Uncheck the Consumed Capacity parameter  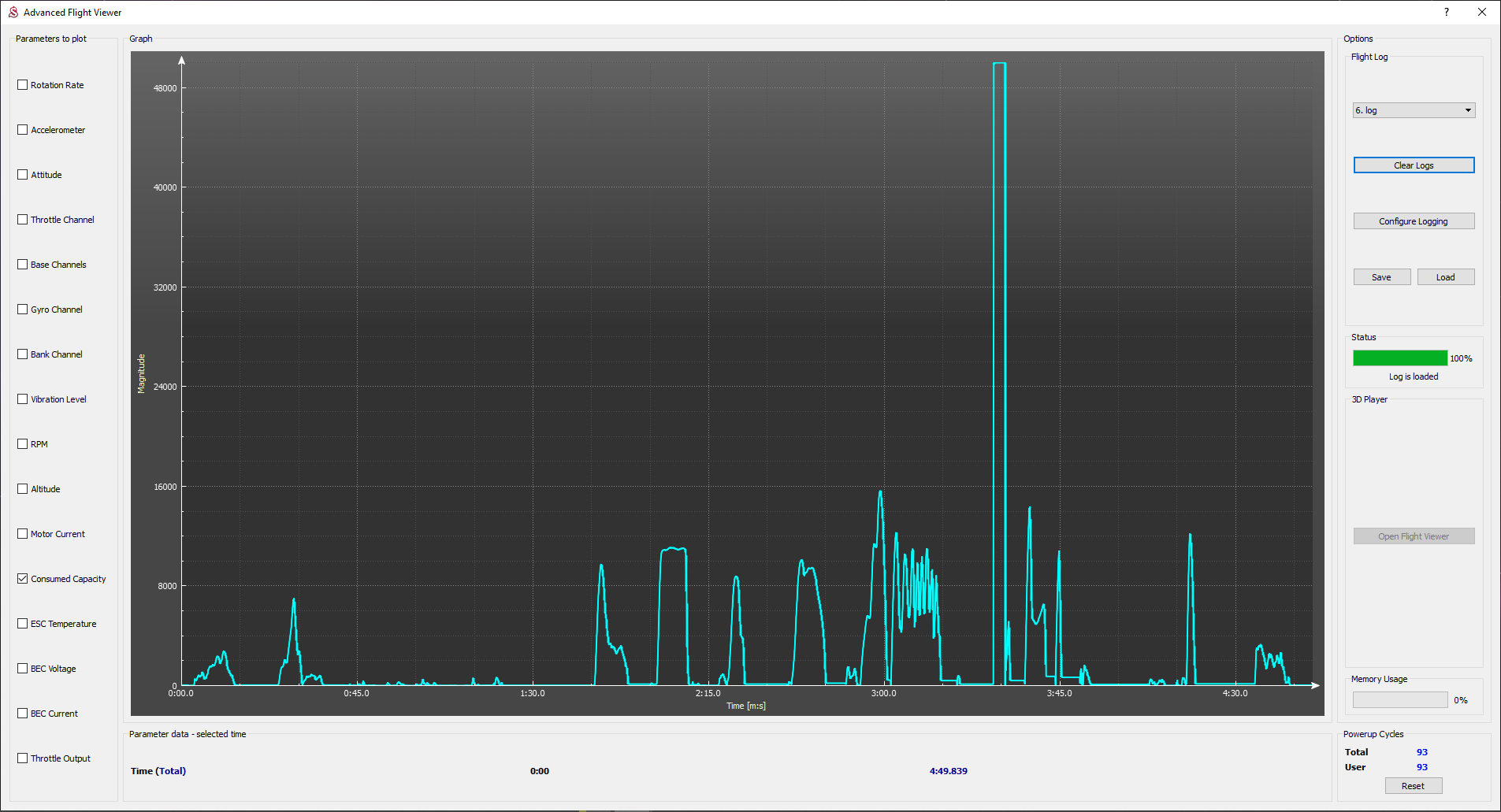(x=23, y=579)
